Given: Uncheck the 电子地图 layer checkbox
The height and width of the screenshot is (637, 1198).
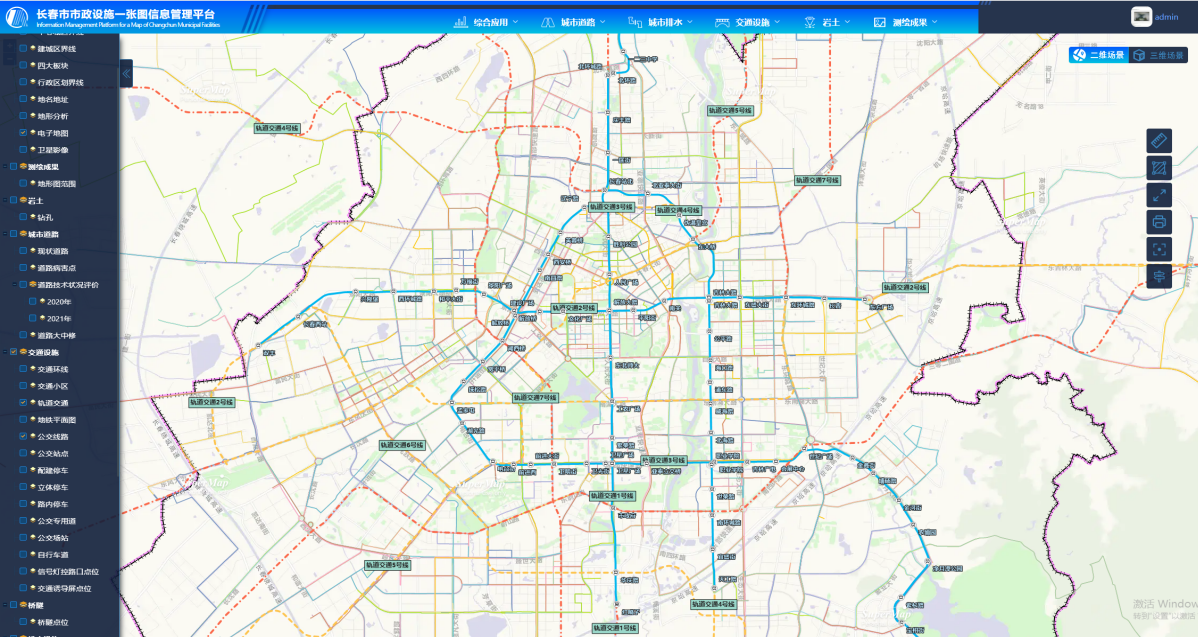Looking at the screenshot, I should [24, 133].
